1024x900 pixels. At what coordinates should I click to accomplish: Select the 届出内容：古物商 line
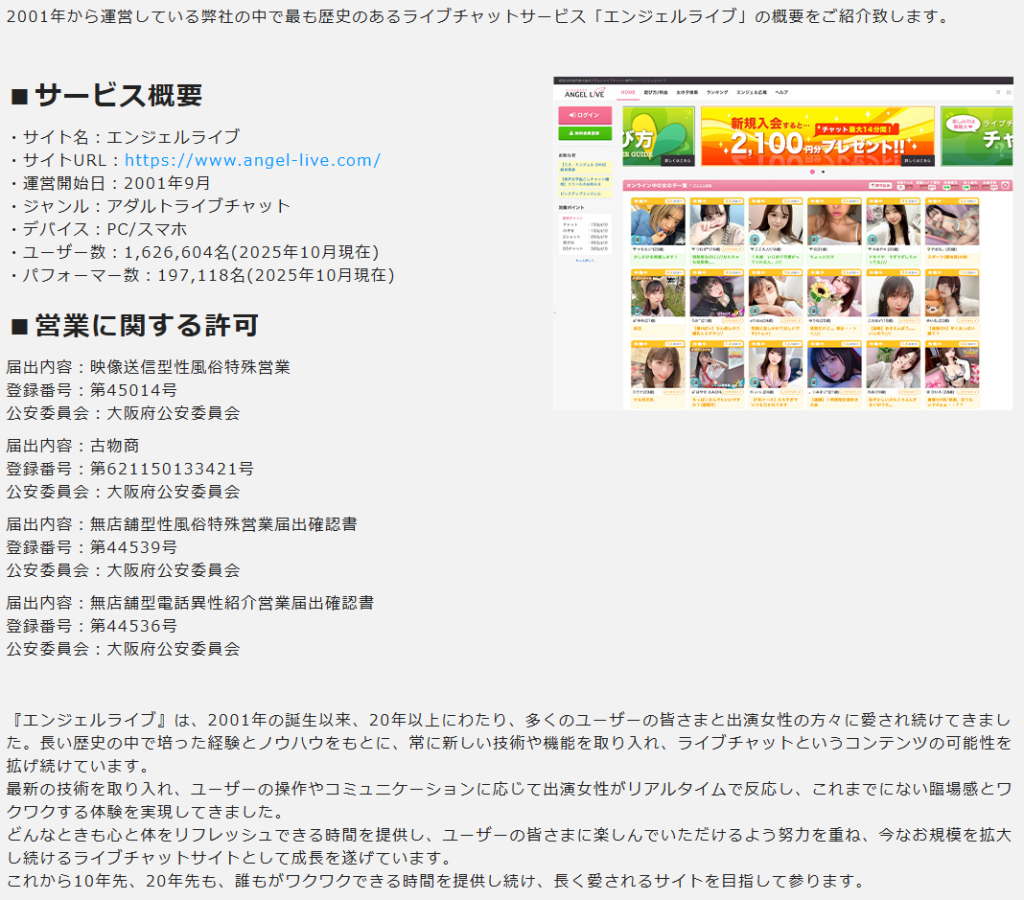tap(72, 445)
